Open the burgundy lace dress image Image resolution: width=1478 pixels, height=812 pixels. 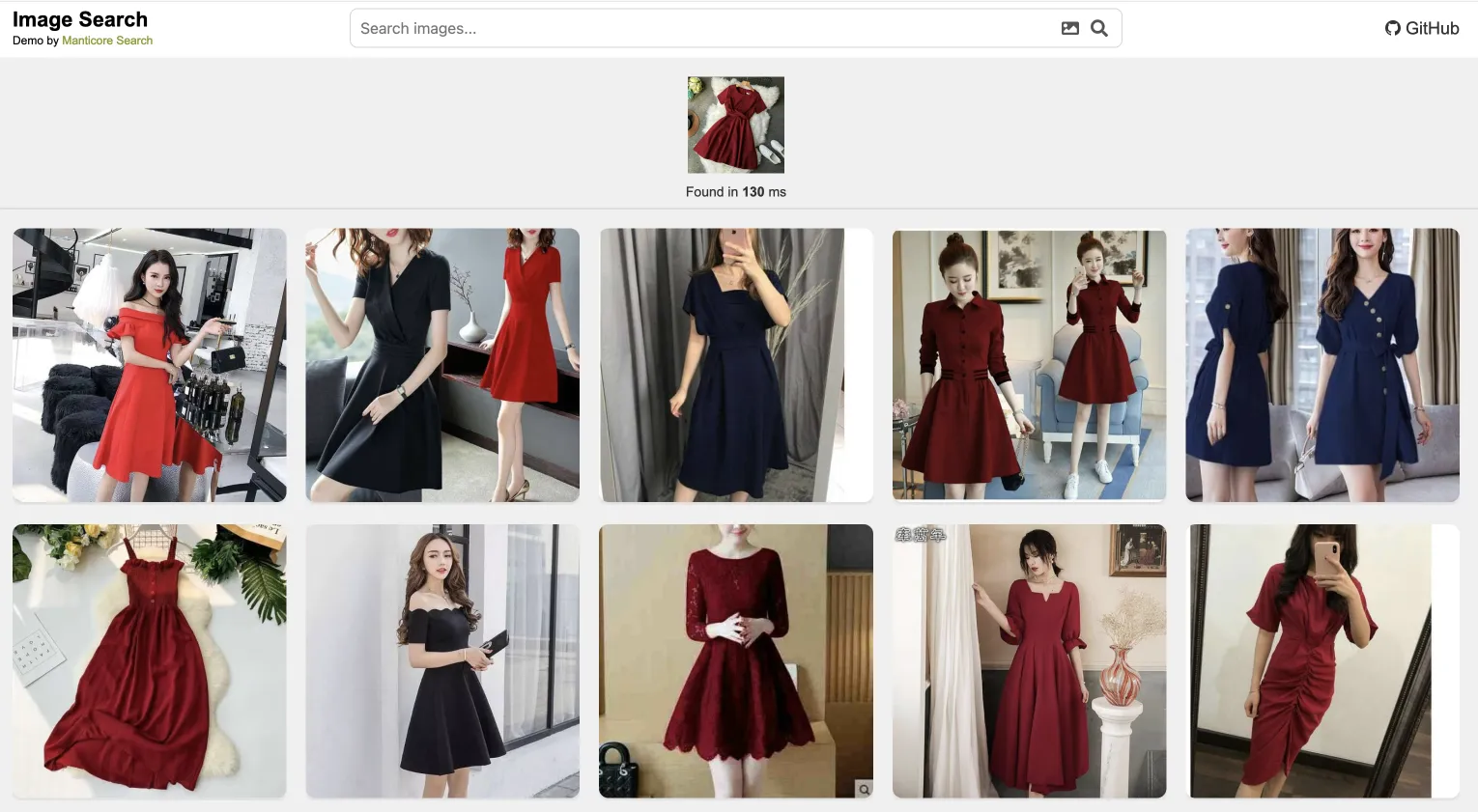click(735, 661)
